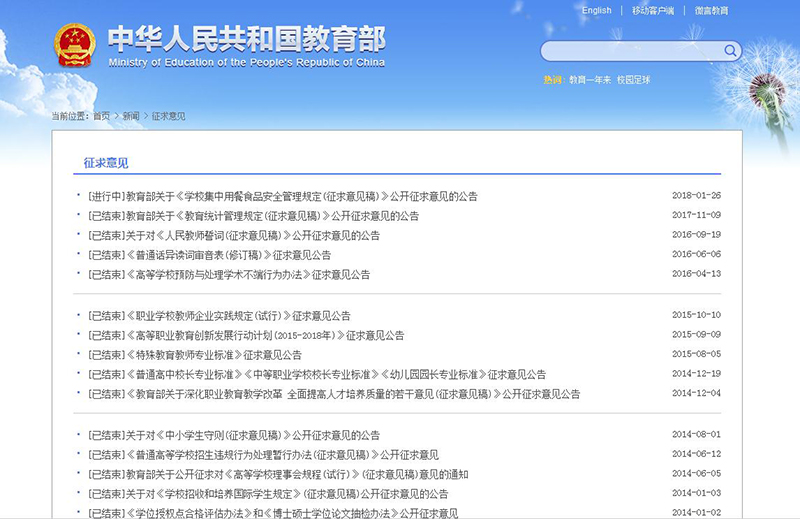Screen dimensions: 800x519
Task: Select hot keyword 教育一年来
Action: [x=589, y=79]
